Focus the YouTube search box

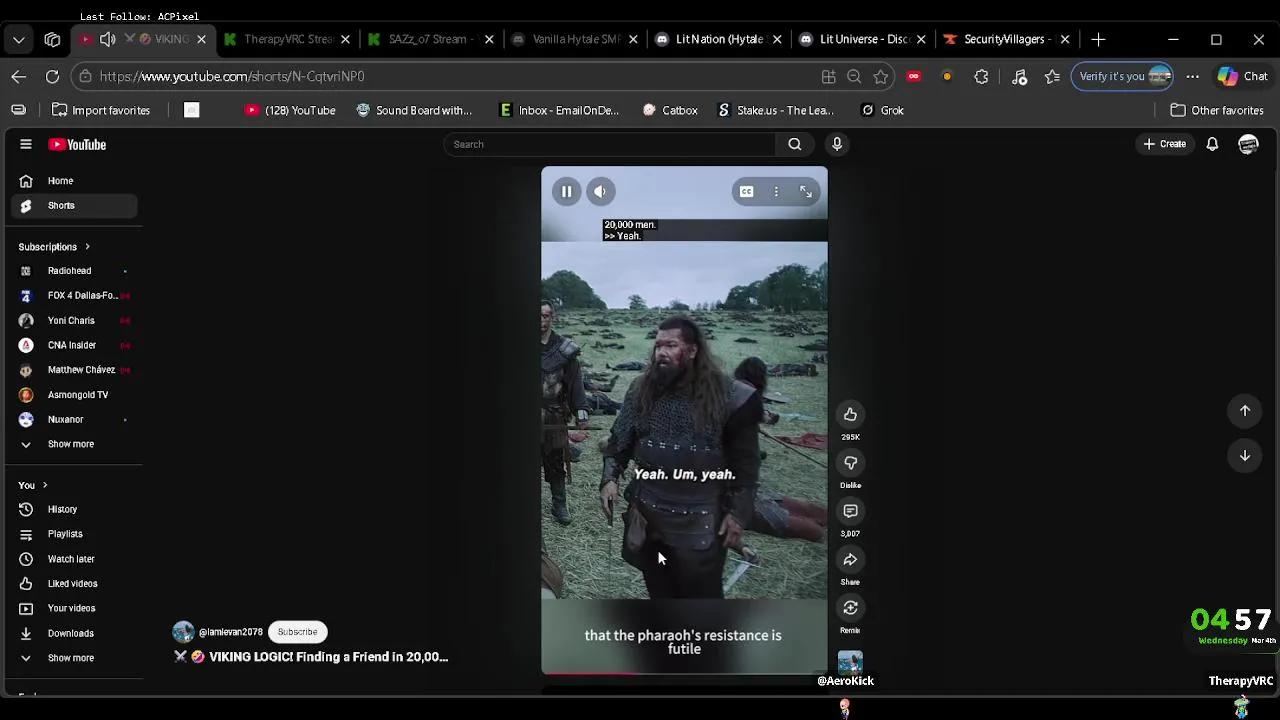click(610, 144)
